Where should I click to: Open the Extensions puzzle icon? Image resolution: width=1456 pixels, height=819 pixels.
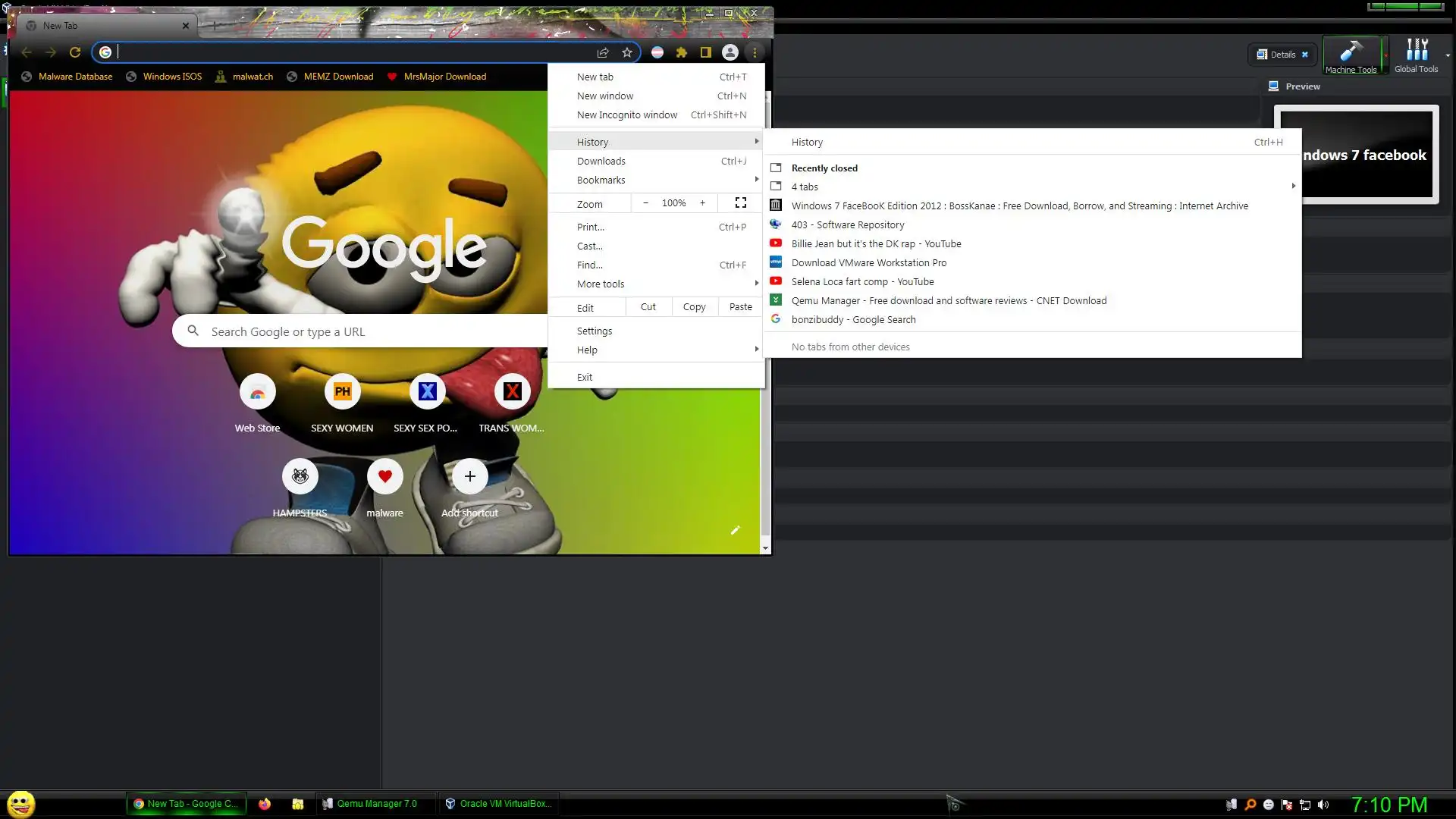click(x=682, y=52)
